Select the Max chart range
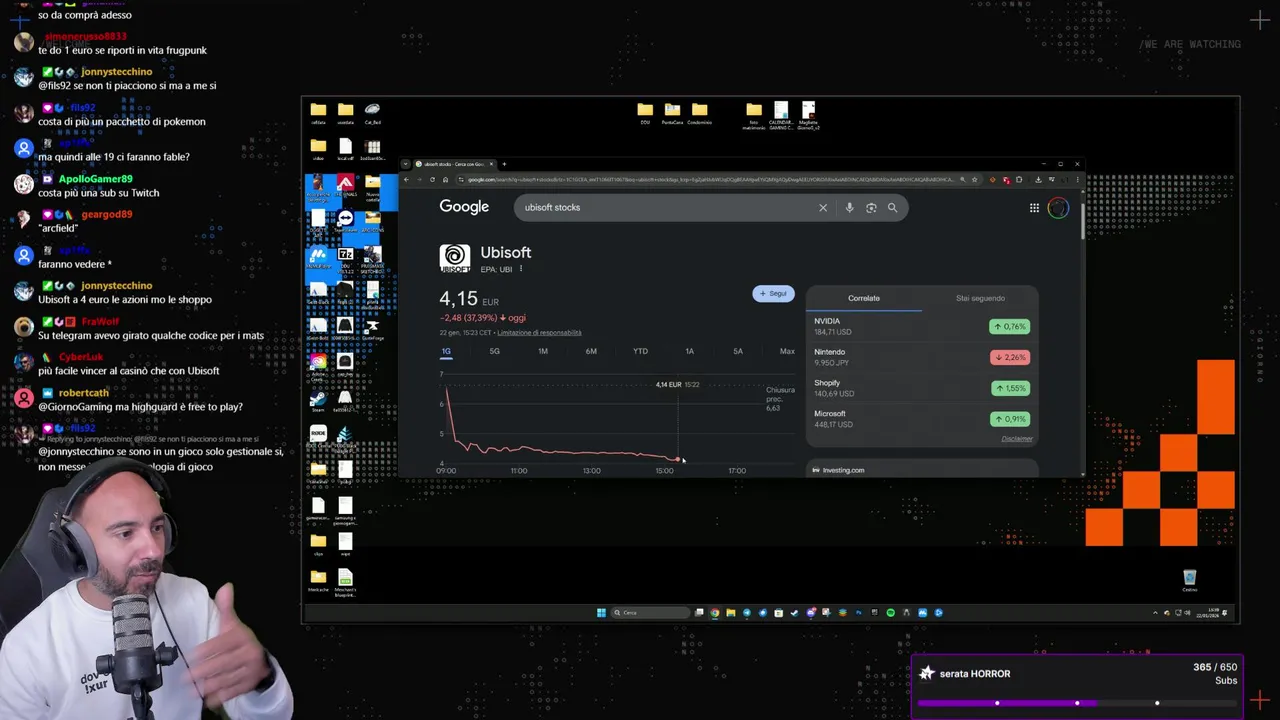 tap(787, 351)
